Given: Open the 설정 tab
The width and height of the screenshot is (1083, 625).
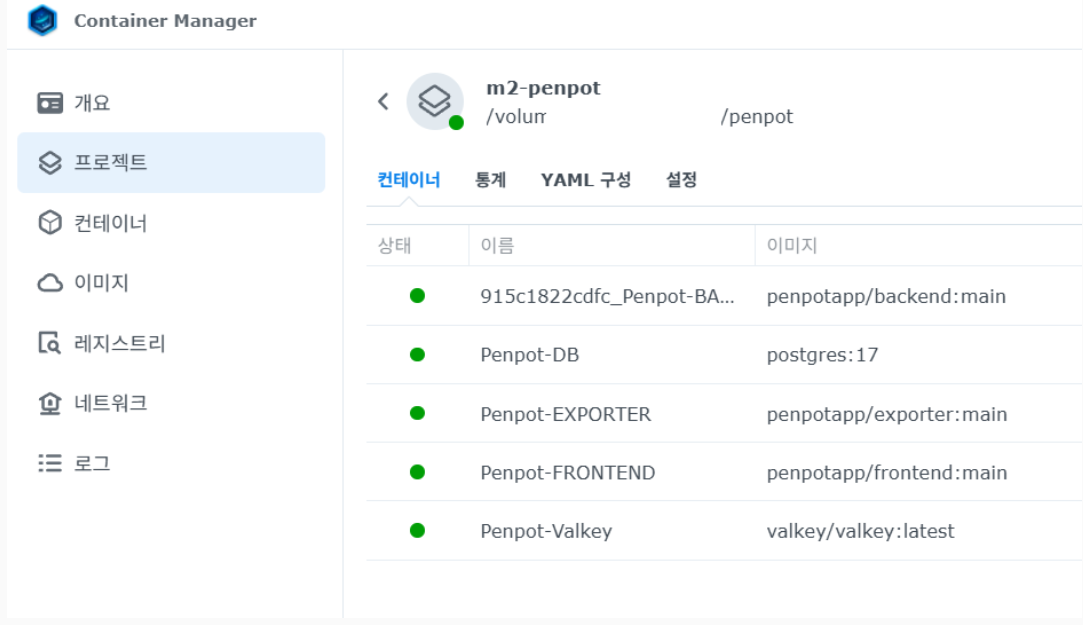Looking at the screenshot, I should (x=681, y=180).
